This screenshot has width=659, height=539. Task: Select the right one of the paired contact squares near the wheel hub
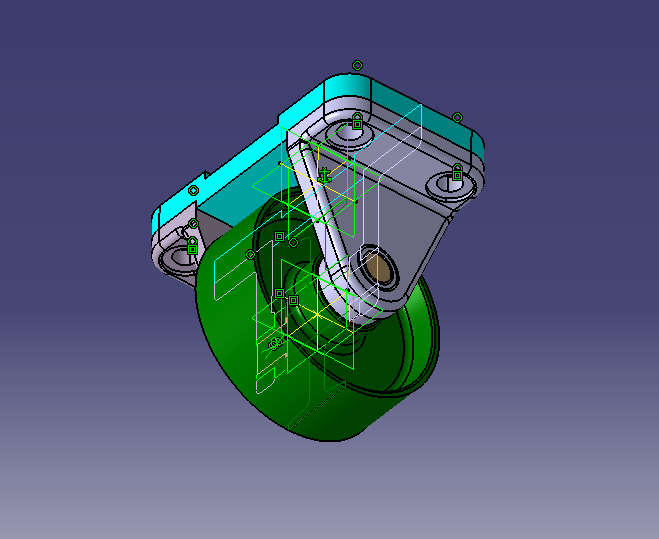click(293, 300)
